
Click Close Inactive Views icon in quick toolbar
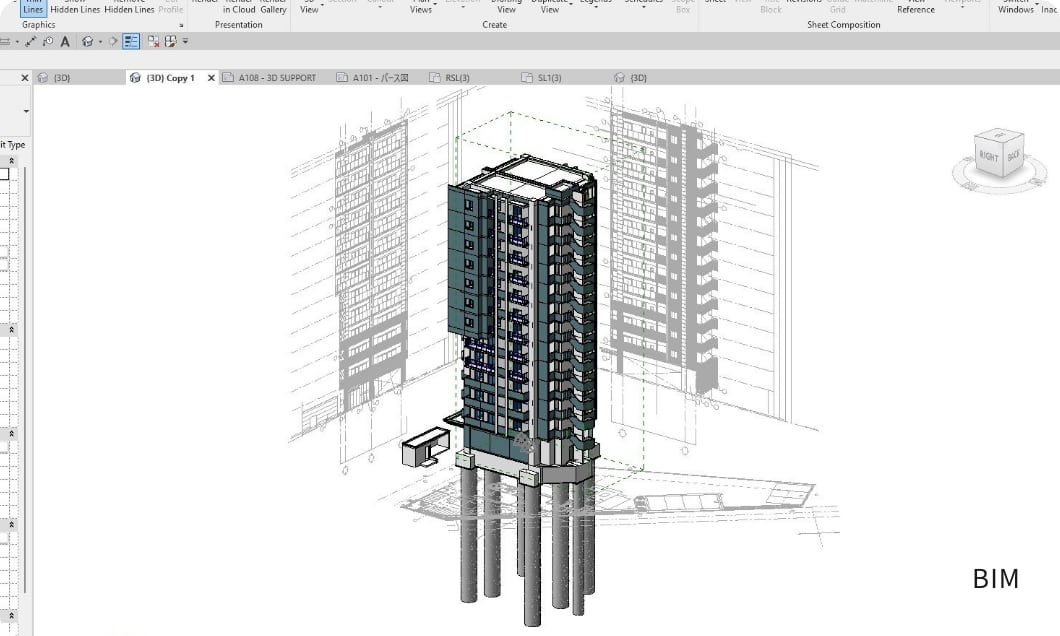153,42
